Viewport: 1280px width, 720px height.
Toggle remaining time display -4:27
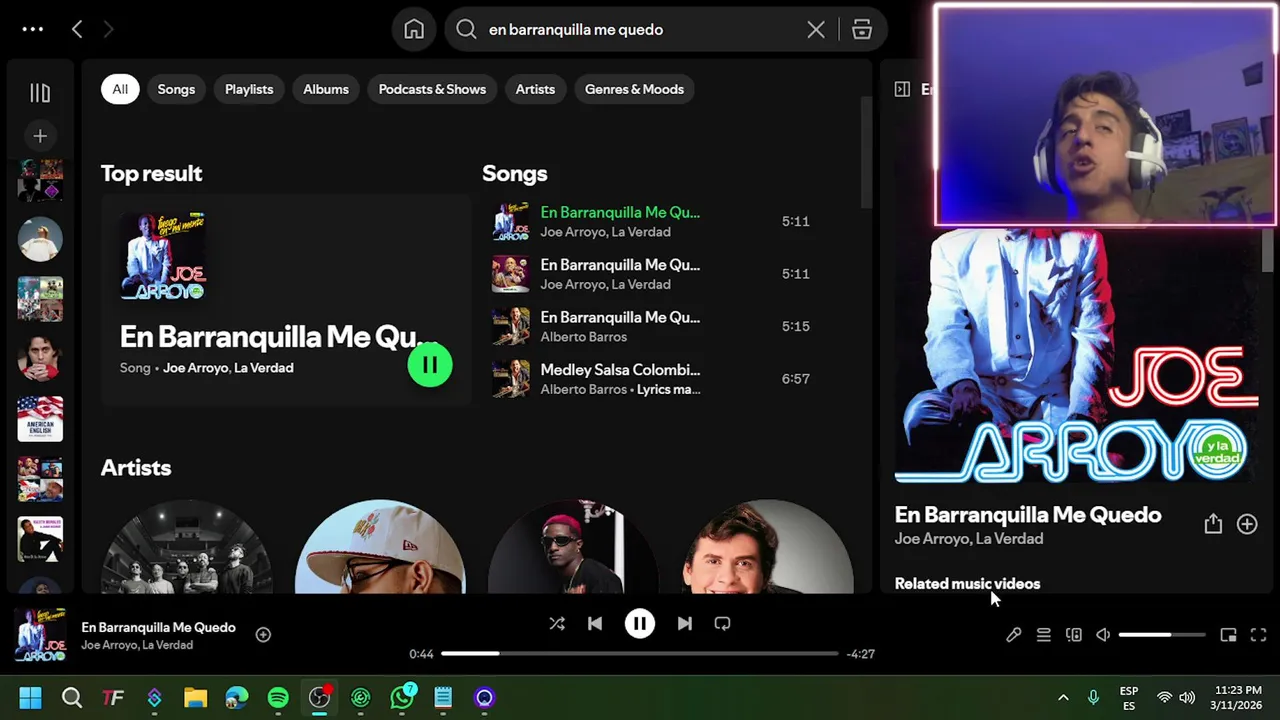[x=860, y=654]
